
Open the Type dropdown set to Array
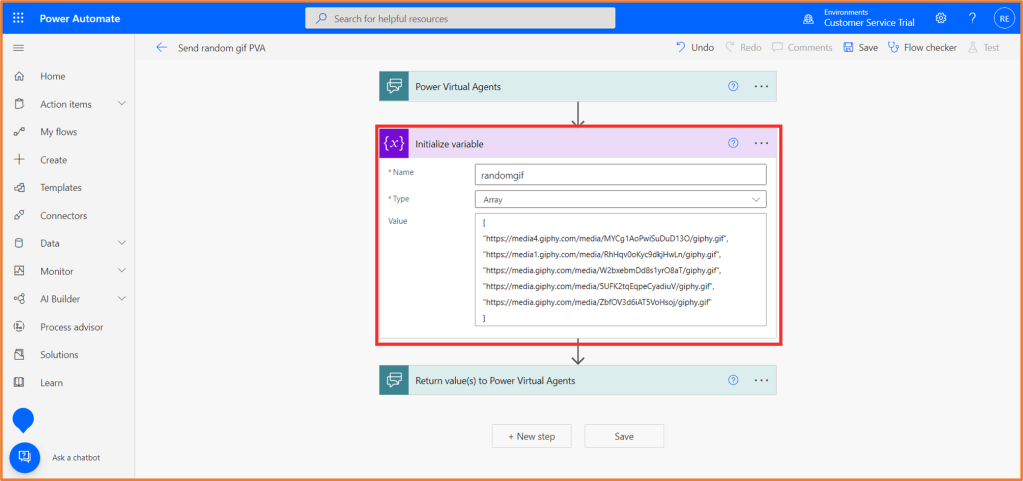point(620,199)
